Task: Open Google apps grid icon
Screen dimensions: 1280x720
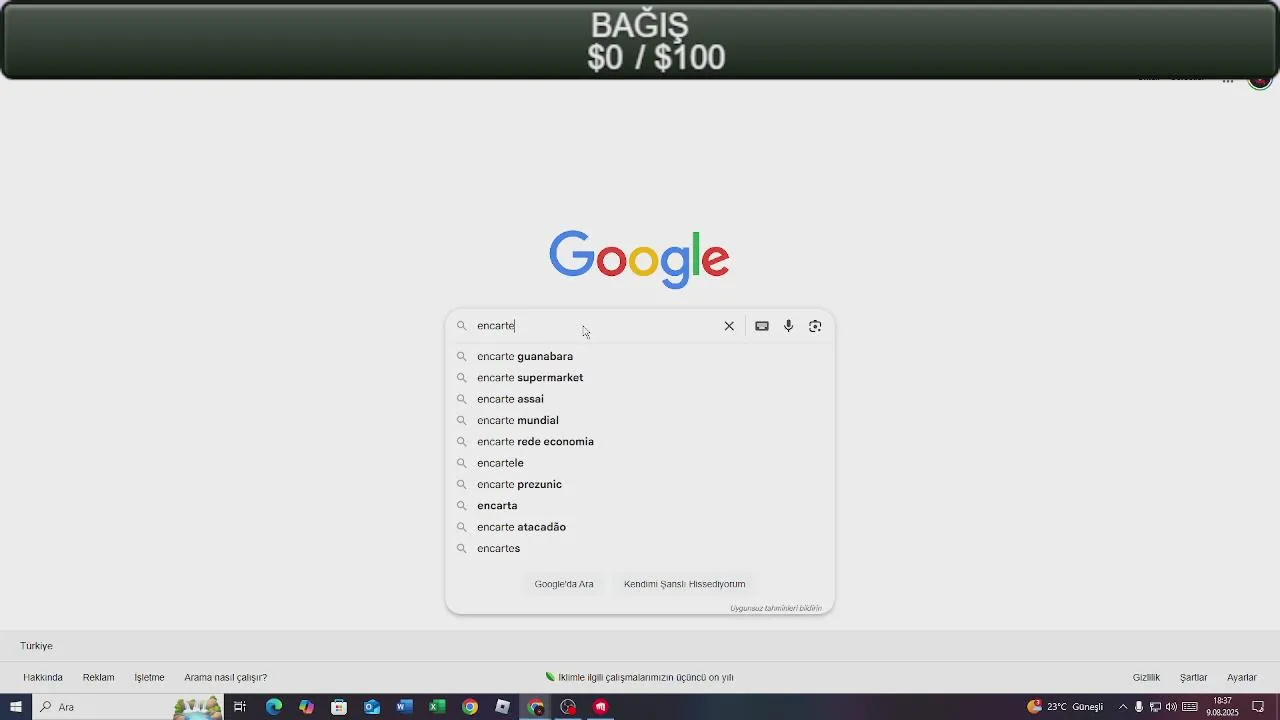Action: pos(1228,80)
